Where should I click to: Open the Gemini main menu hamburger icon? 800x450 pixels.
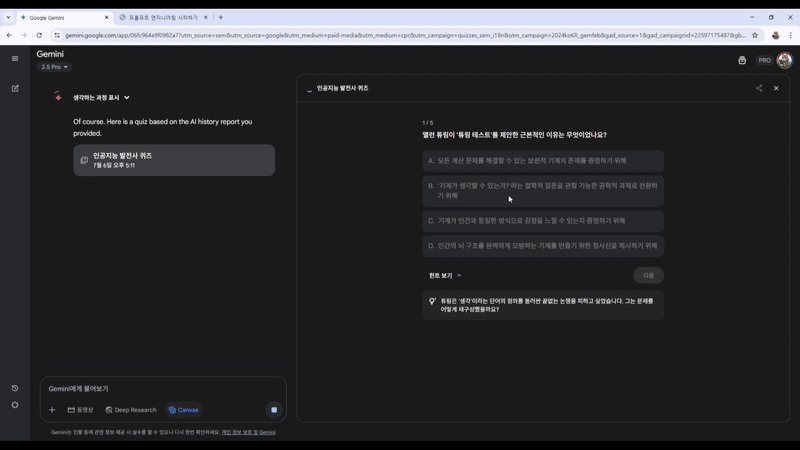[15, 59]
